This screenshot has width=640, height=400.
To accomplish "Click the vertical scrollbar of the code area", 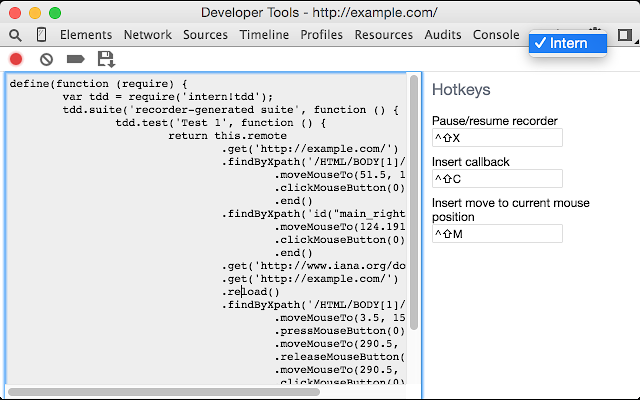I will [414, 202].
